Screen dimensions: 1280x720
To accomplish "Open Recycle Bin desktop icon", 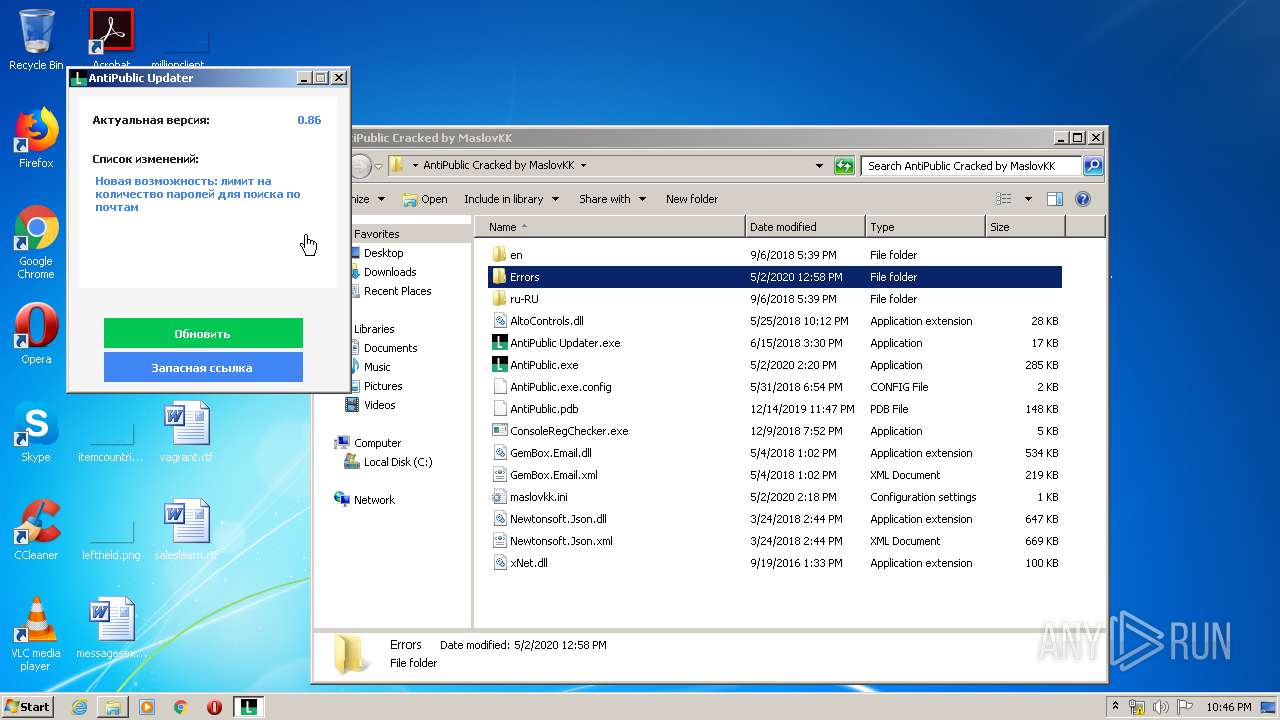I will pyautogui.click(x=36, y=40).
